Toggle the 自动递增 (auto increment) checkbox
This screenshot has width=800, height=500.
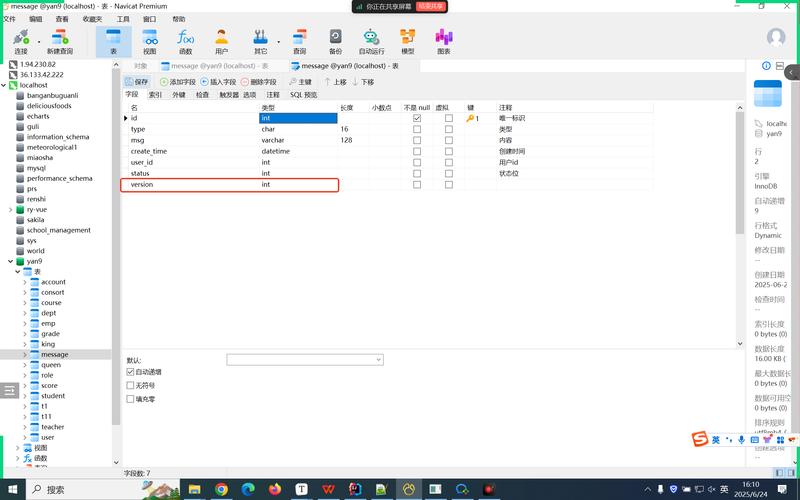click(130, 372)
